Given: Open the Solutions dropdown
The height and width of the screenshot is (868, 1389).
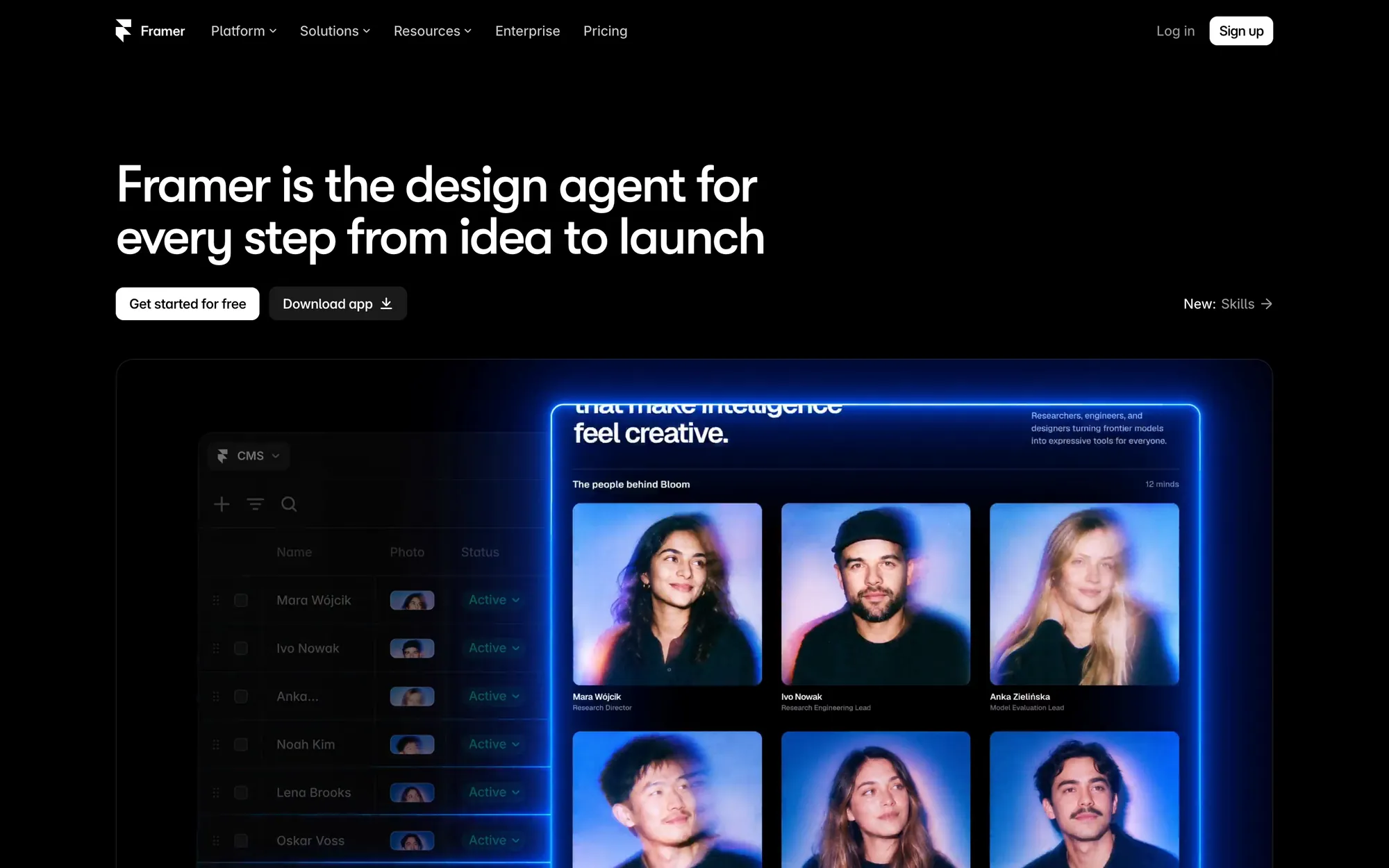Looking at the screenshot, I should pos(335,31).
